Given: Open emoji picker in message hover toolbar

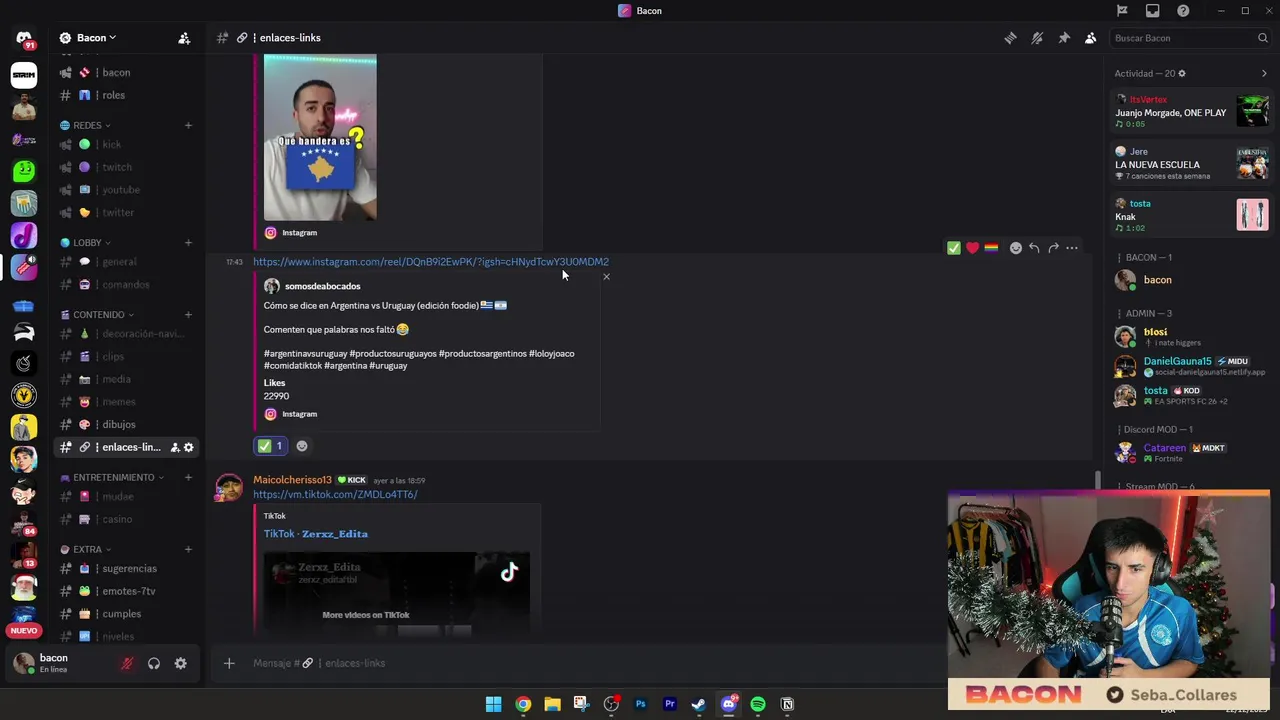Looking at the screenshot, I should (1016, 248).
